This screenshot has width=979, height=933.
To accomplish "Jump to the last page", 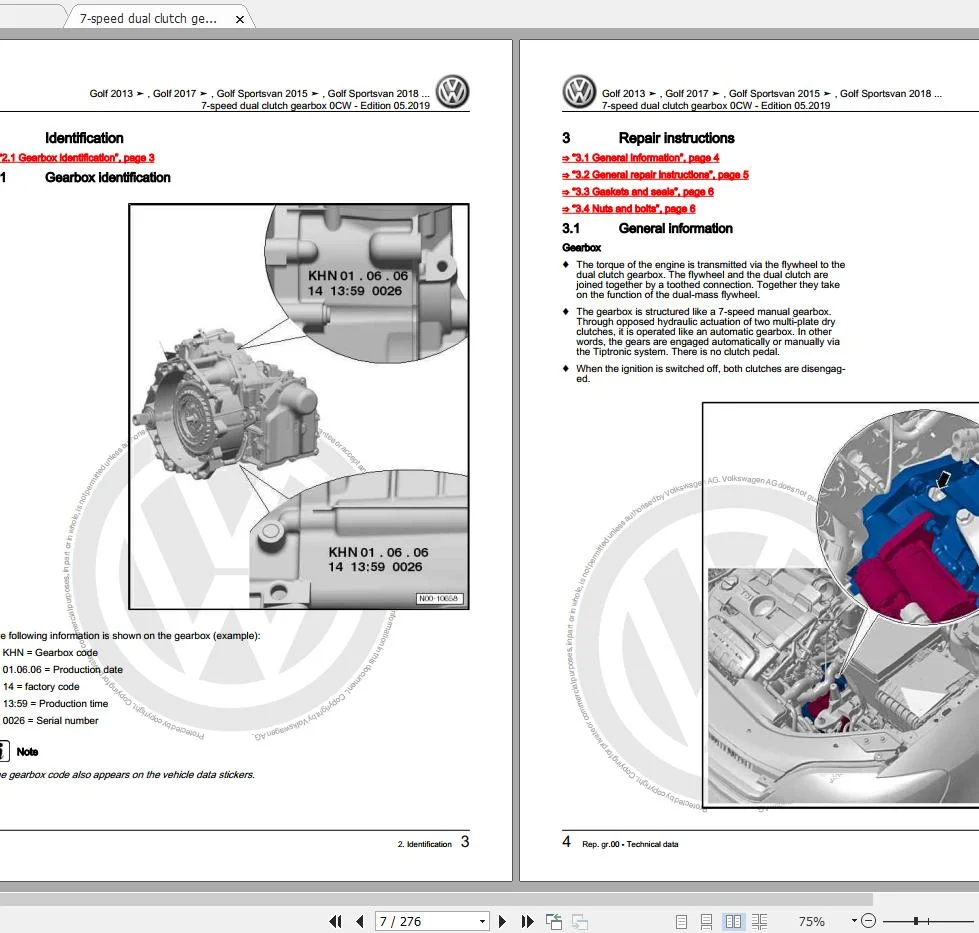I will point(528,921).
